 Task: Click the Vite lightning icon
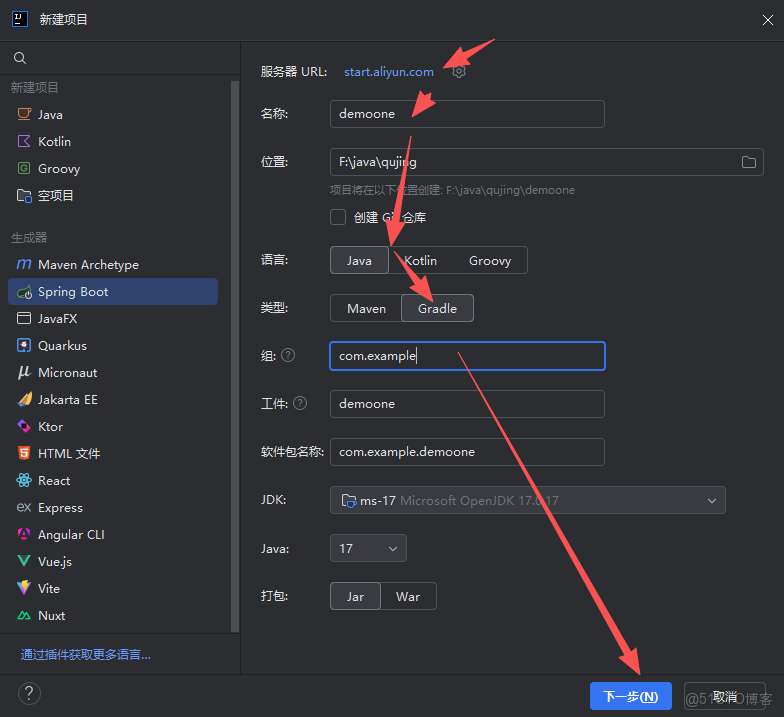click(x=24, y=588)
